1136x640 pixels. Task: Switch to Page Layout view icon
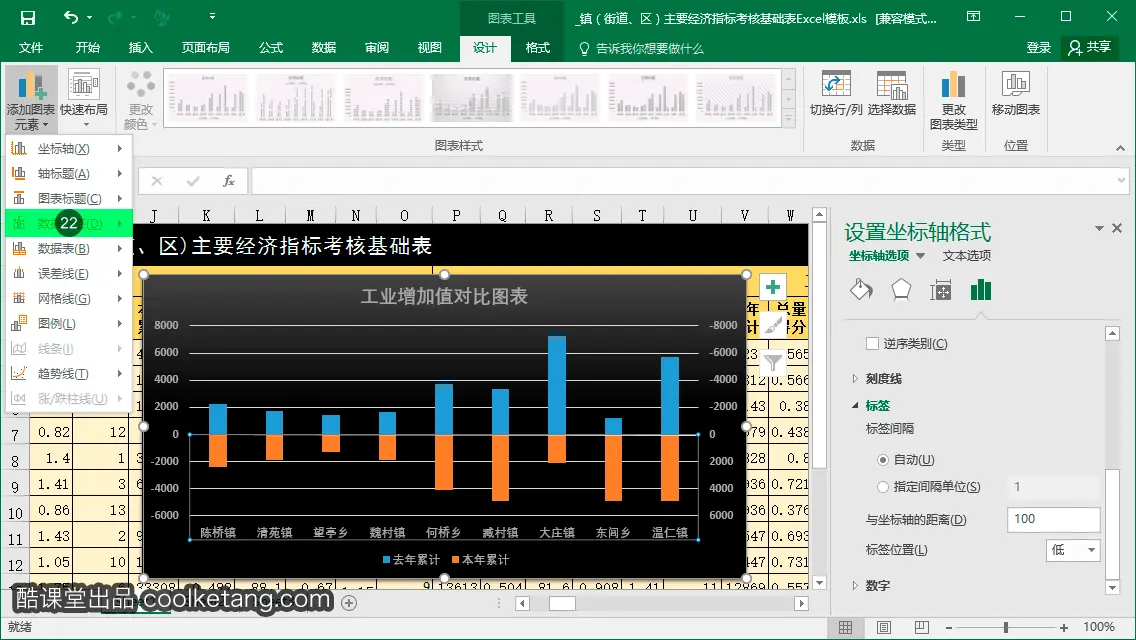click(x=884, y=628)
